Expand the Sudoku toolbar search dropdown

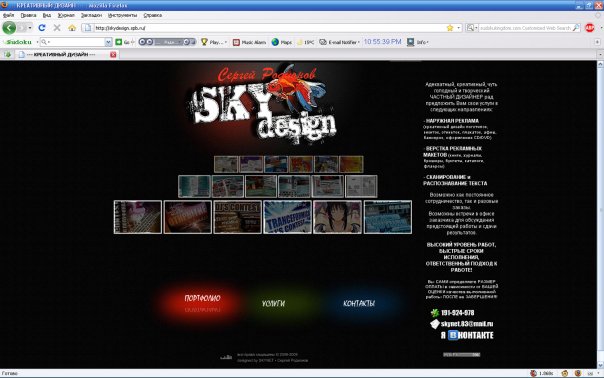pyautogui.click(x=108, y=42)
